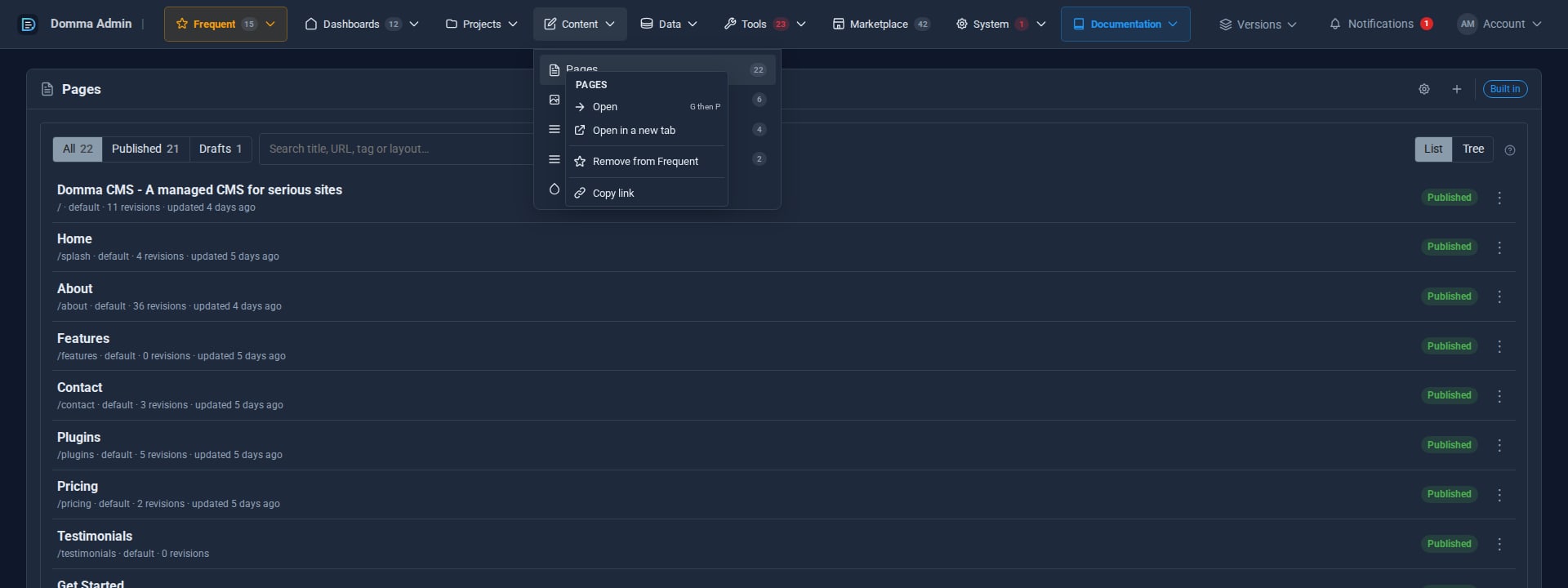Image resolution: width=1568 pixels, height=588 pixels.
Task: Expand the Projects dropdown menu
Action: (x=481, y=24)
